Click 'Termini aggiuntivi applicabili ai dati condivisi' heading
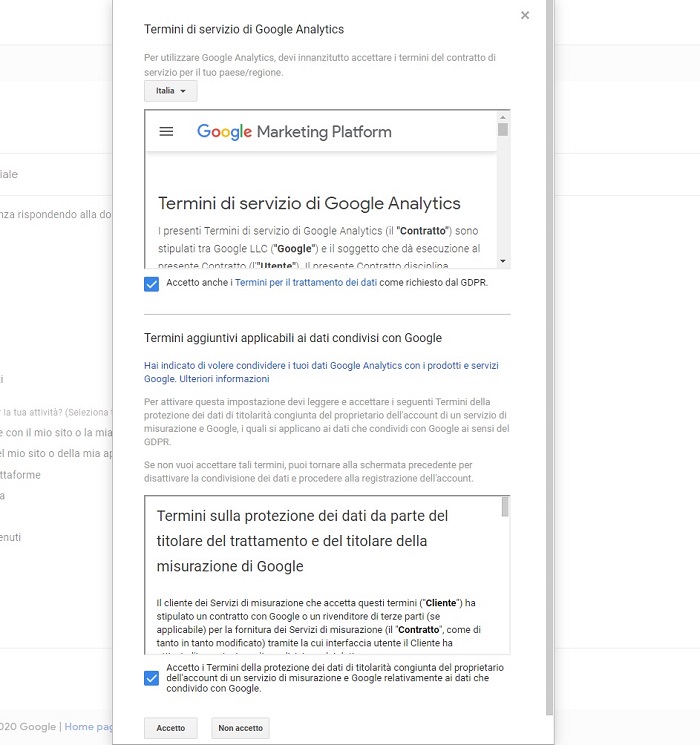This screenshot has height=745, width=700. click(x=293, y=338)
